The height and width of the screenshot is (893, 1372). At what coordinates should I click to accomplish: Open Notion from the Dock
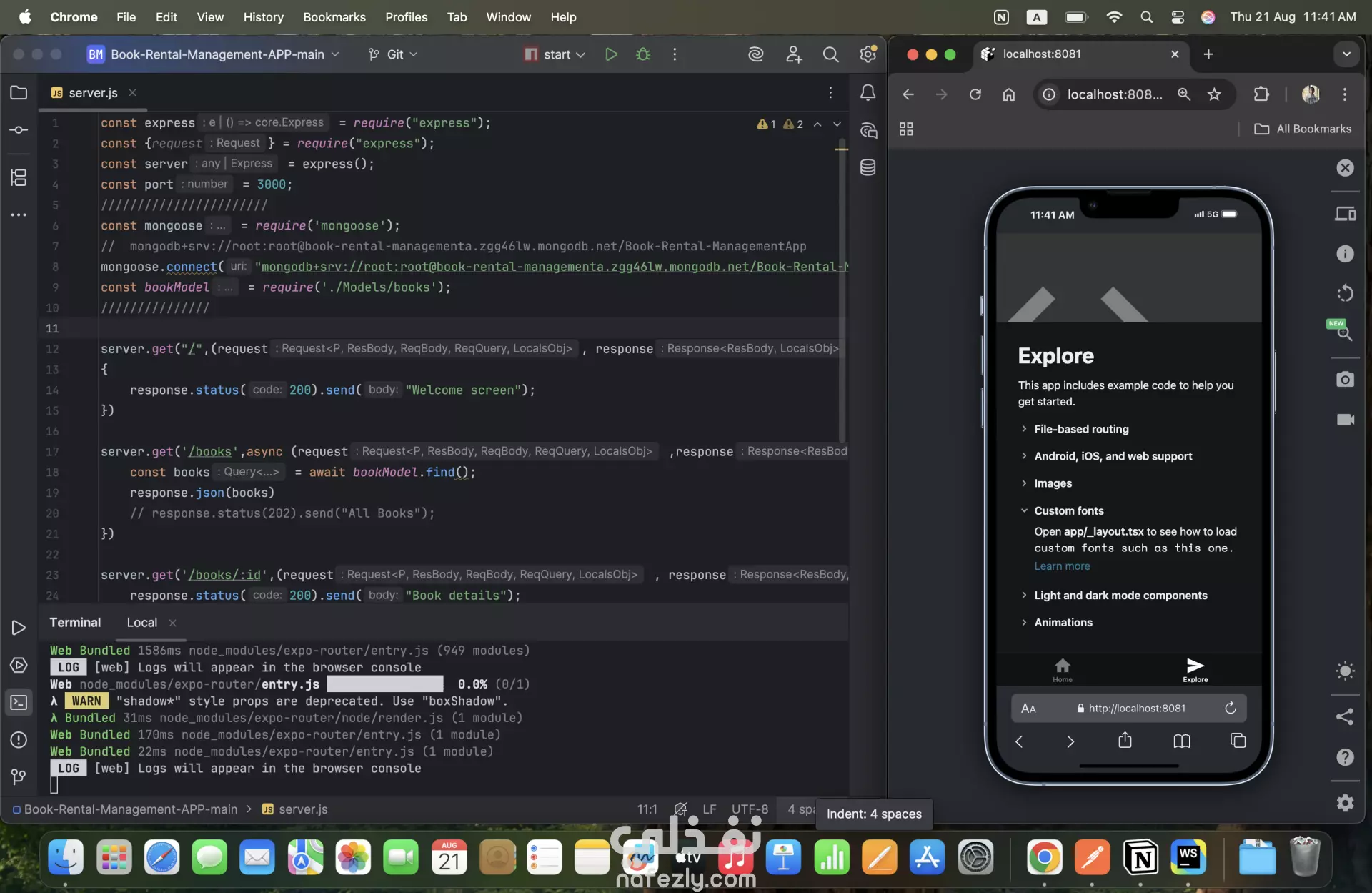(1140, 857)
